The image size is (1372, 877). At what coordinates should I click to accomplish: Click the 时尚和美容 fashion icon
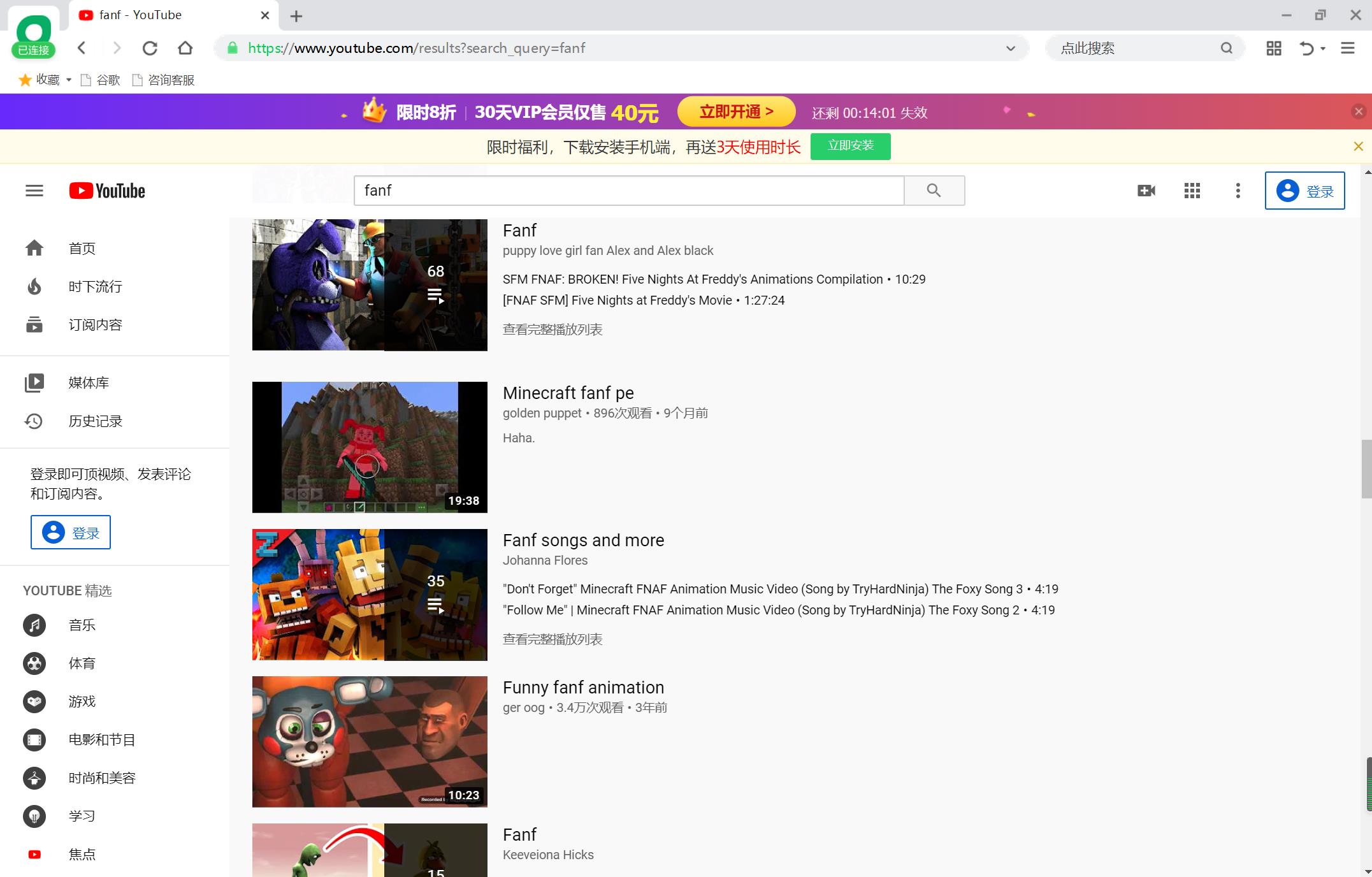[x=34, y=778]
